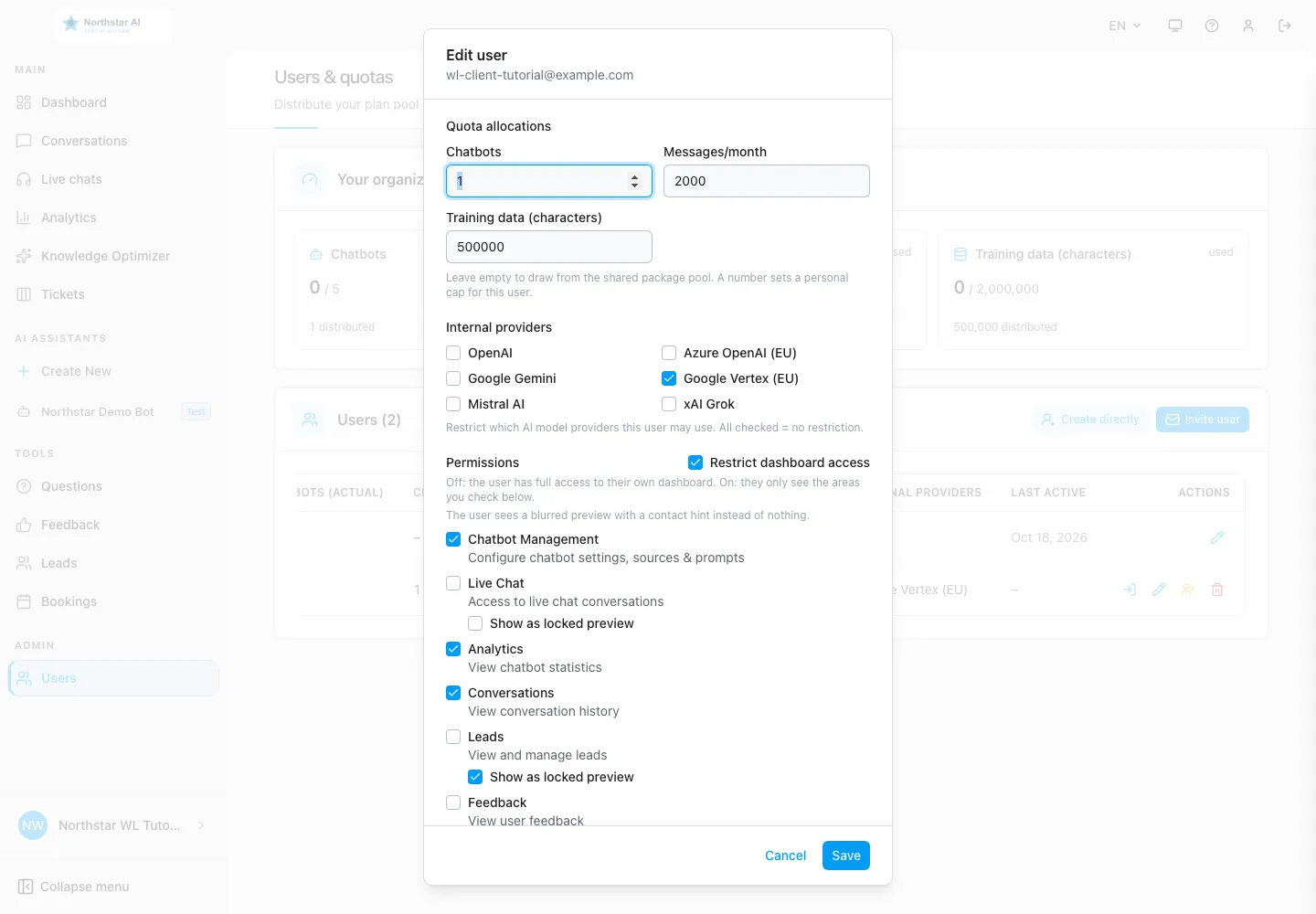
Task: Click the Conversations speech bubble icon
Action: [x=24, y=141]
